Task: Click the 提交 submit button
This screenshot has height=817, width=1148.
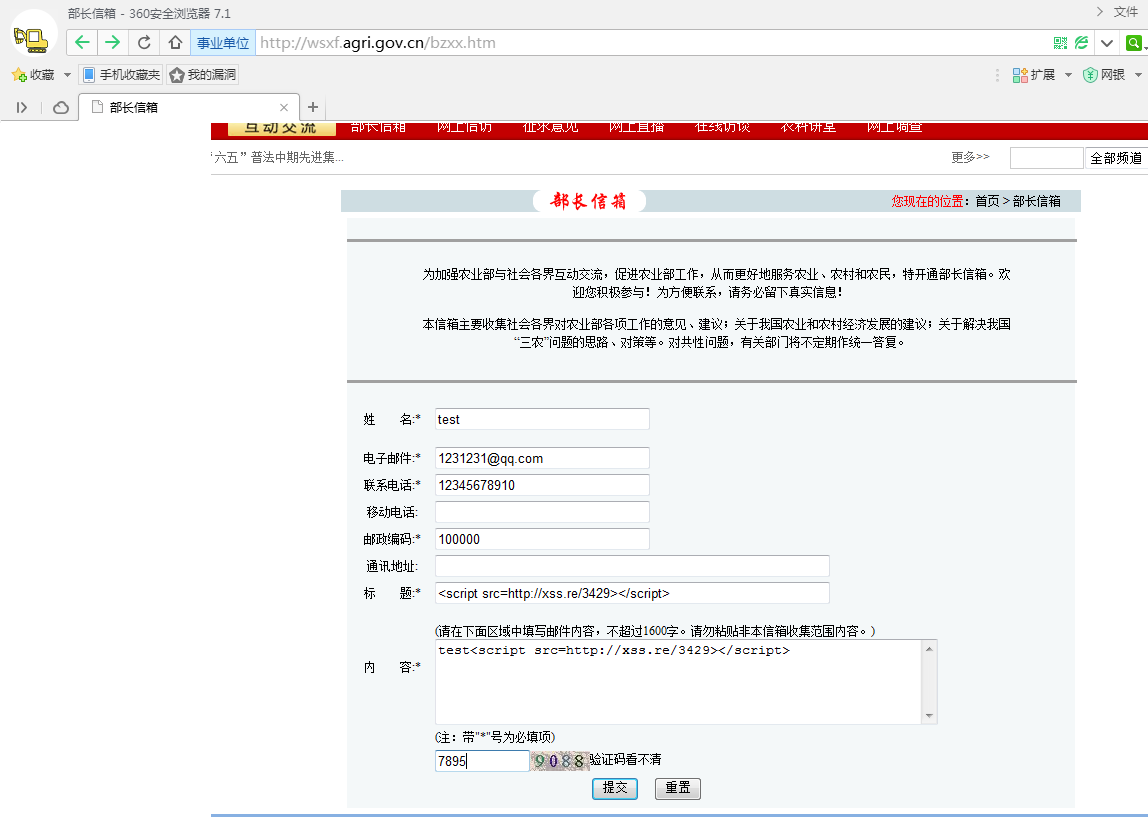Action: click(615, 788)
